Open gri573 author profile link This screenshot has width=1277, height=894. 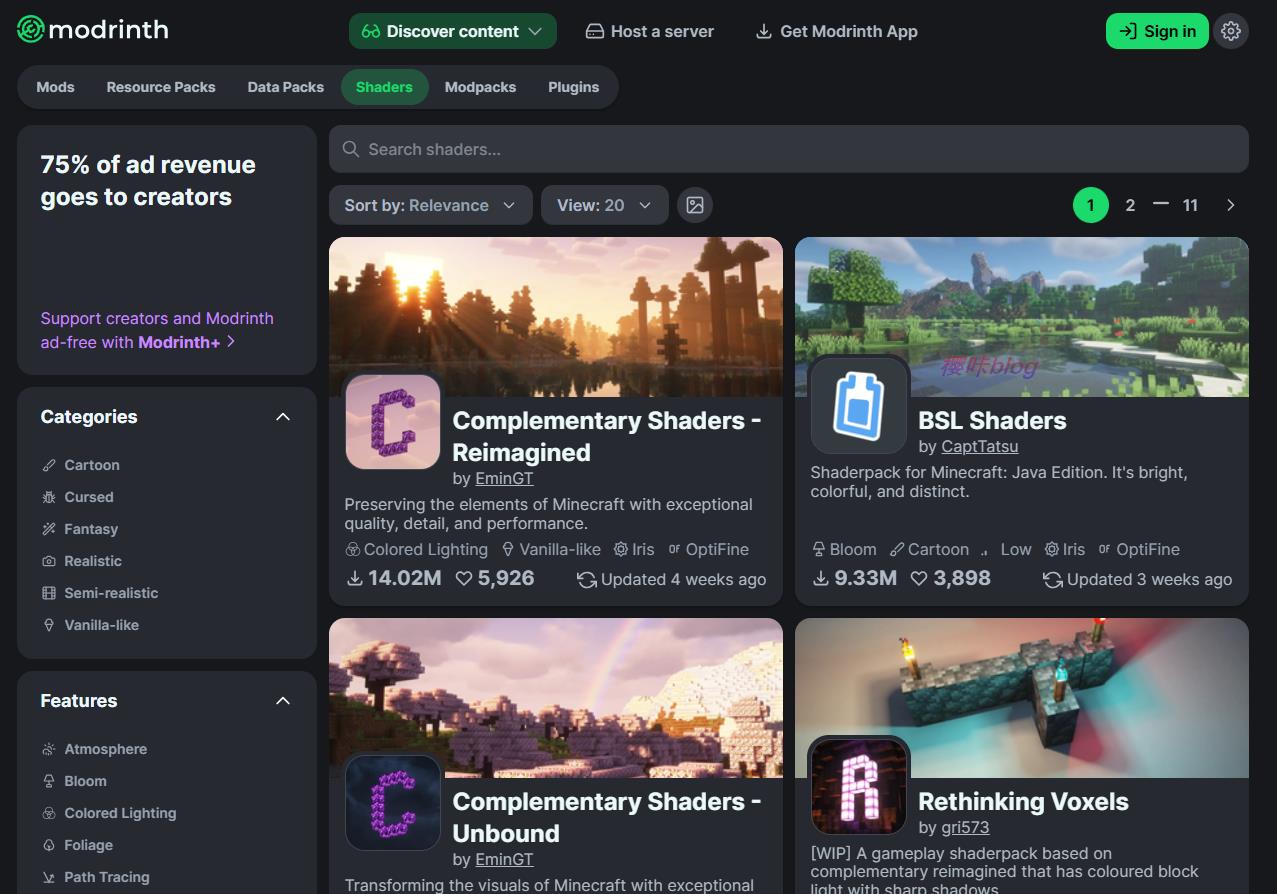coord(965,827)
